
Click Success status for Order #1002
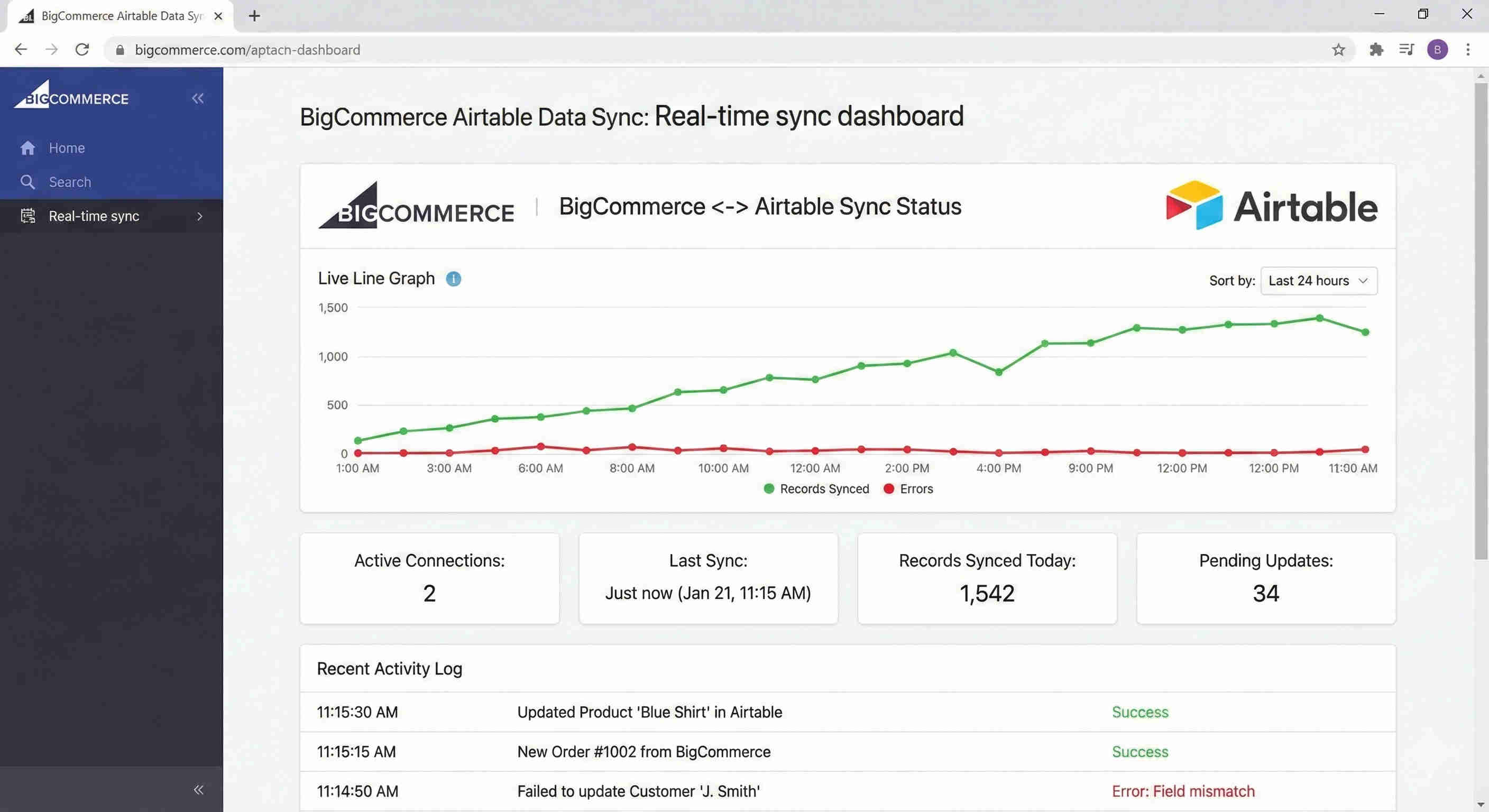coord(1140,752)
